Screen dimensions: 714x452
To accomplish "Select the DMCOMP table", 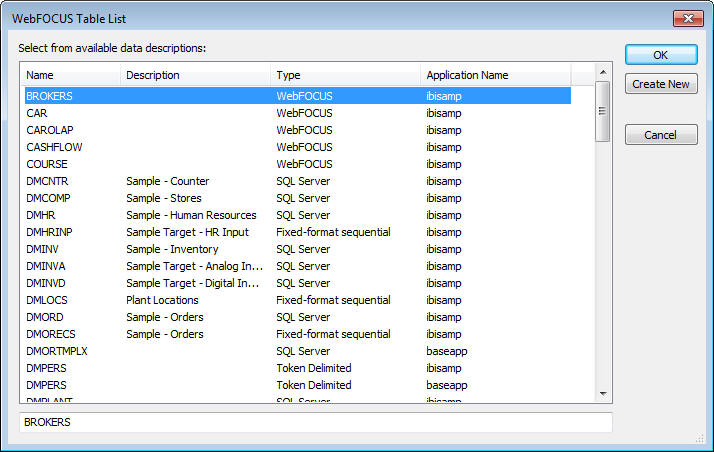I will pyautogui.click(x=48, y=198).
